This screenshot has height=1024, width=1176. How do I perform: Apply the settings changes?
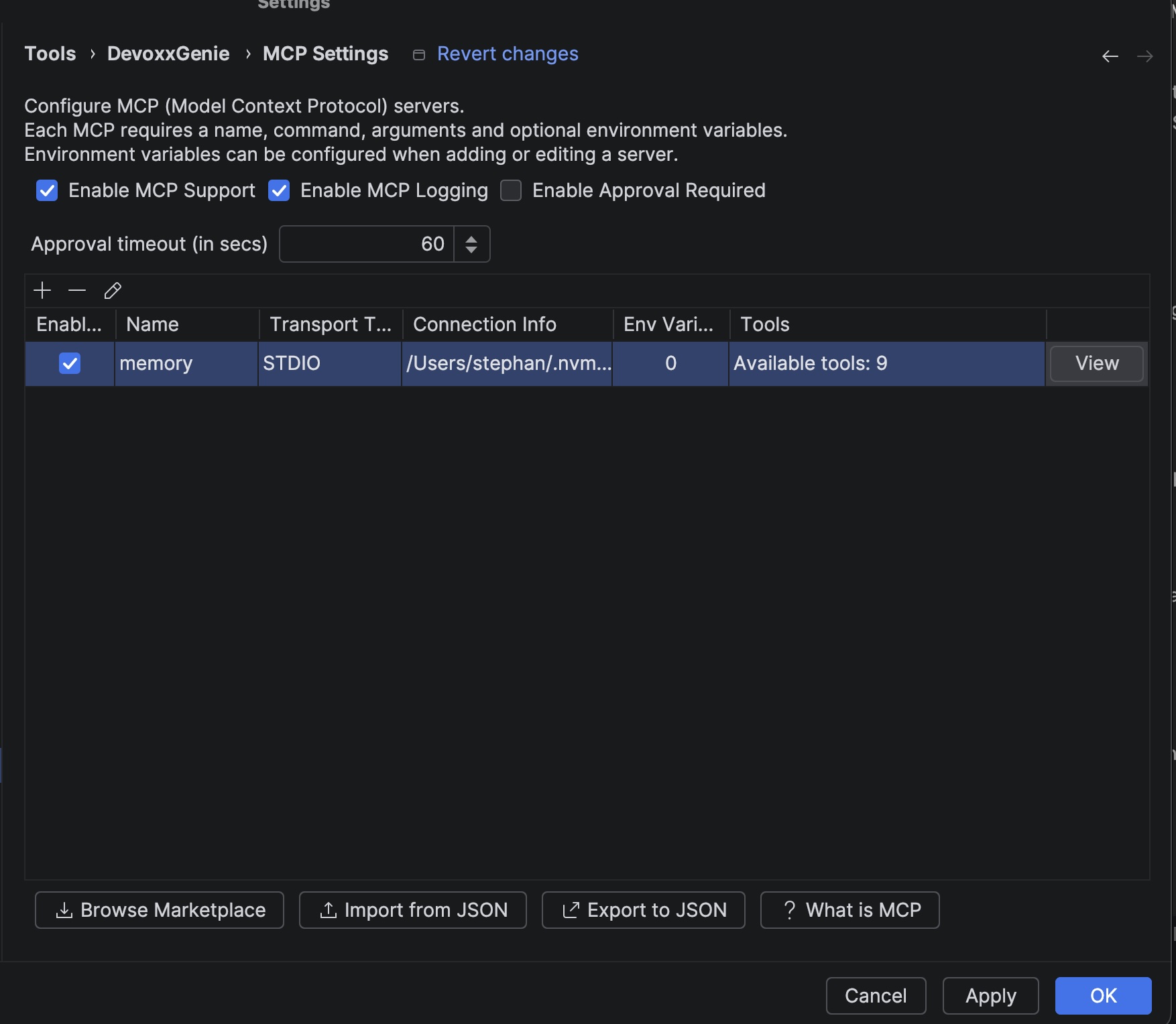pos(991,996)
